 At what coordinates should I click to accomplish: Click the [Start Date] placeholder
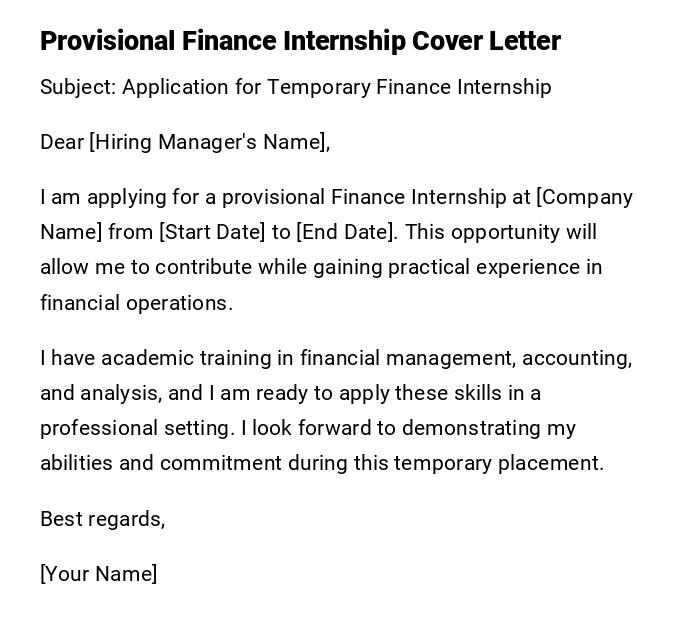tap(211, 232)
